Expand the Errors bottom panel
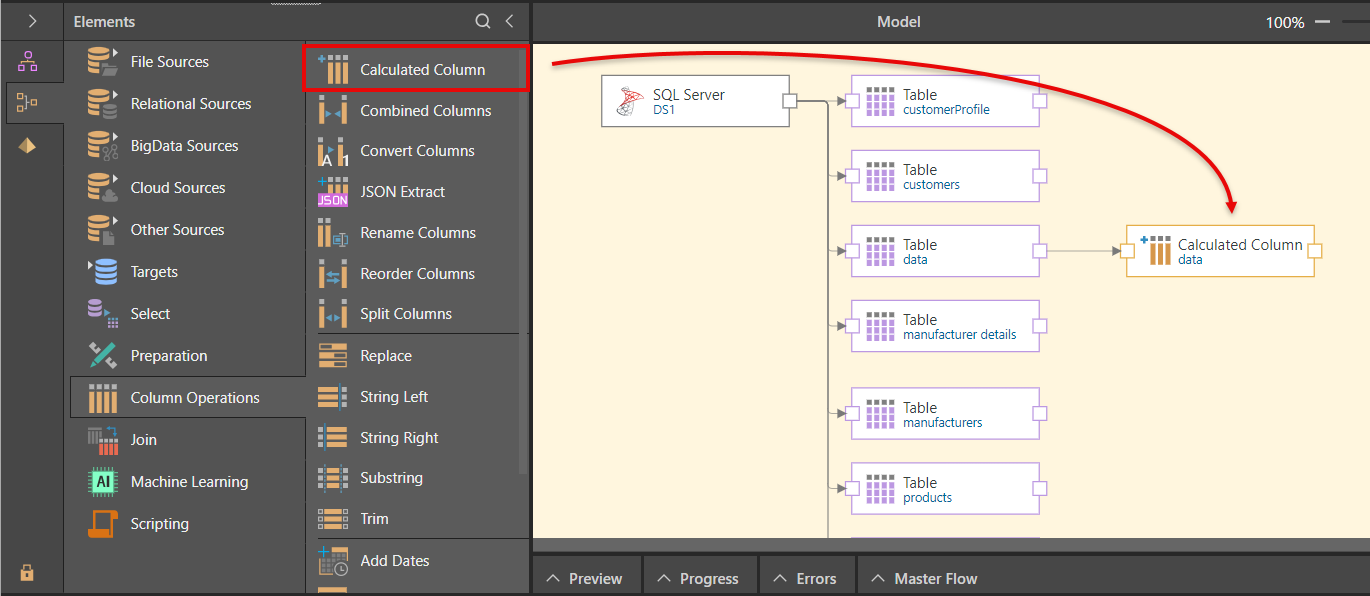 pyautogui.click(x=806, y=578)
